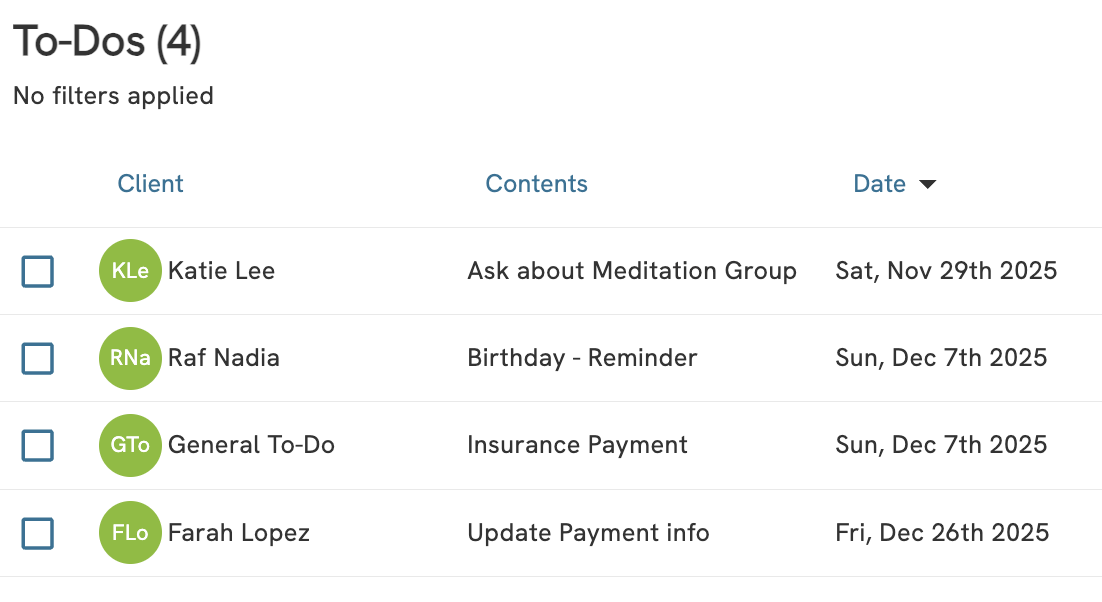Open the Ask about Meditation Group to-do
The image size is (1102, 602).
(632, 271)
